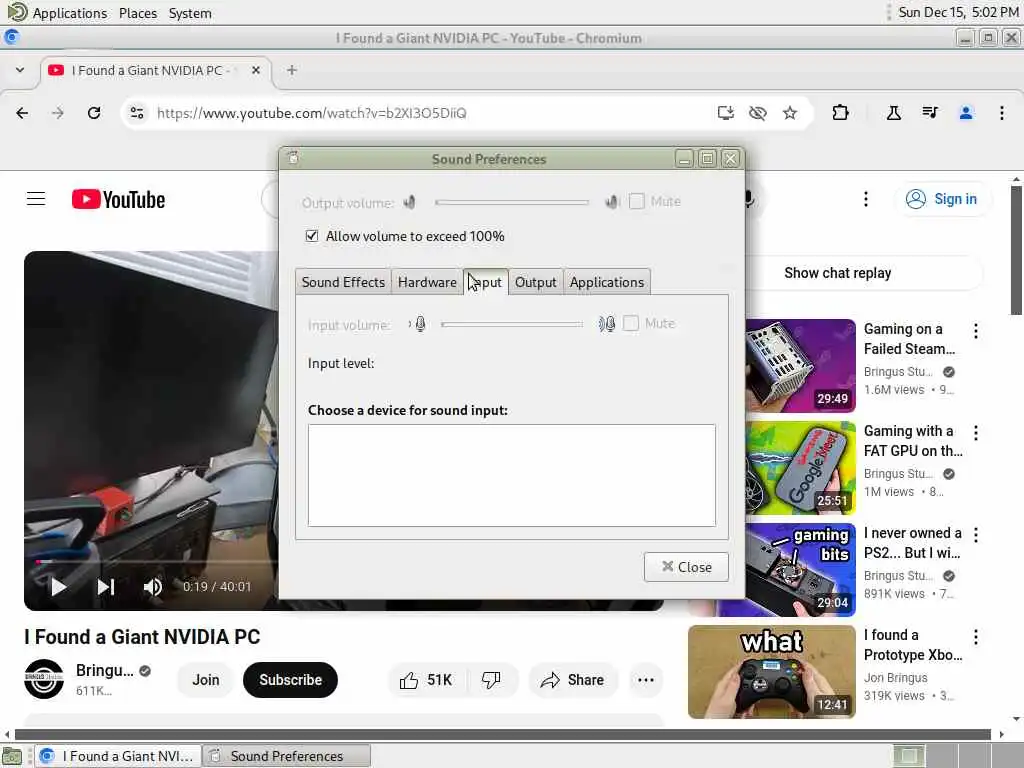This screenshot has height=768, width=1024.
Task: Open more actions under video
Action: pos(646,680)
